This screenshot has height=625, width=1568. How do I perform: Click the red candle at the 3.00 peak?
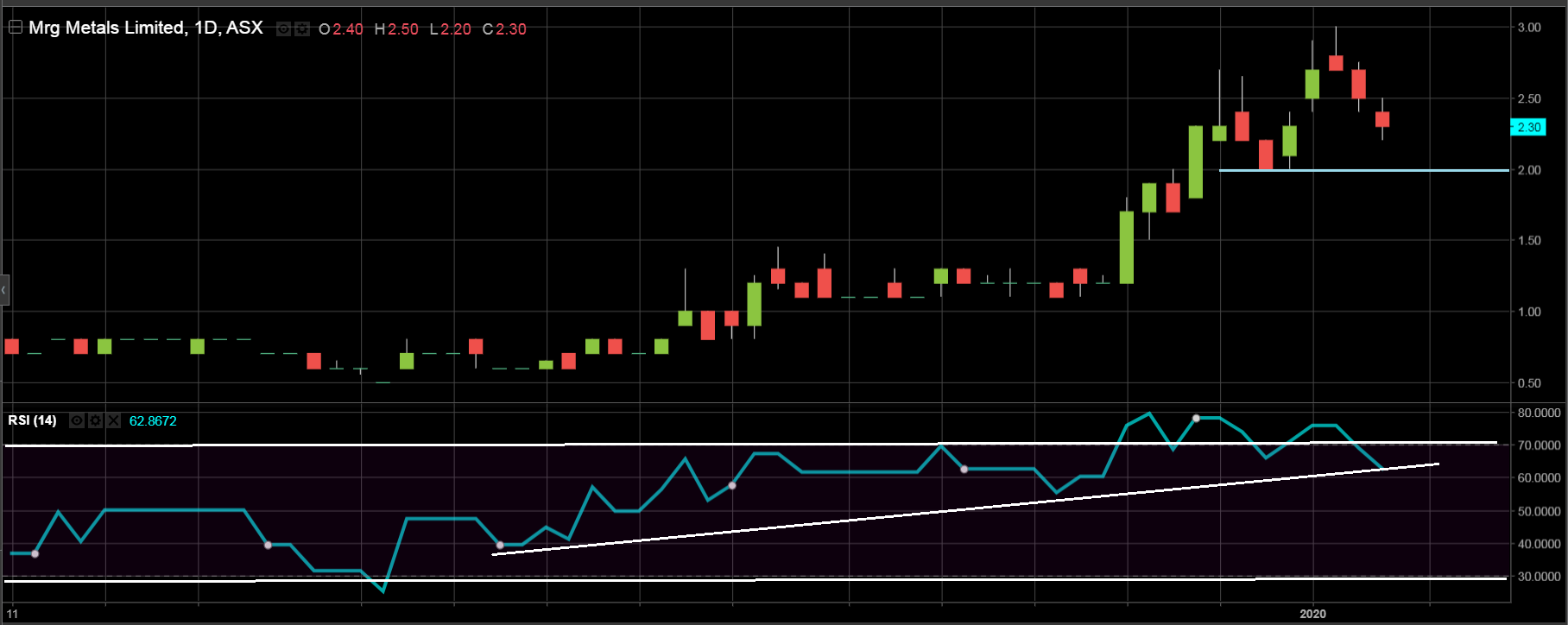pyautogui.click(x=1336, y=62)
